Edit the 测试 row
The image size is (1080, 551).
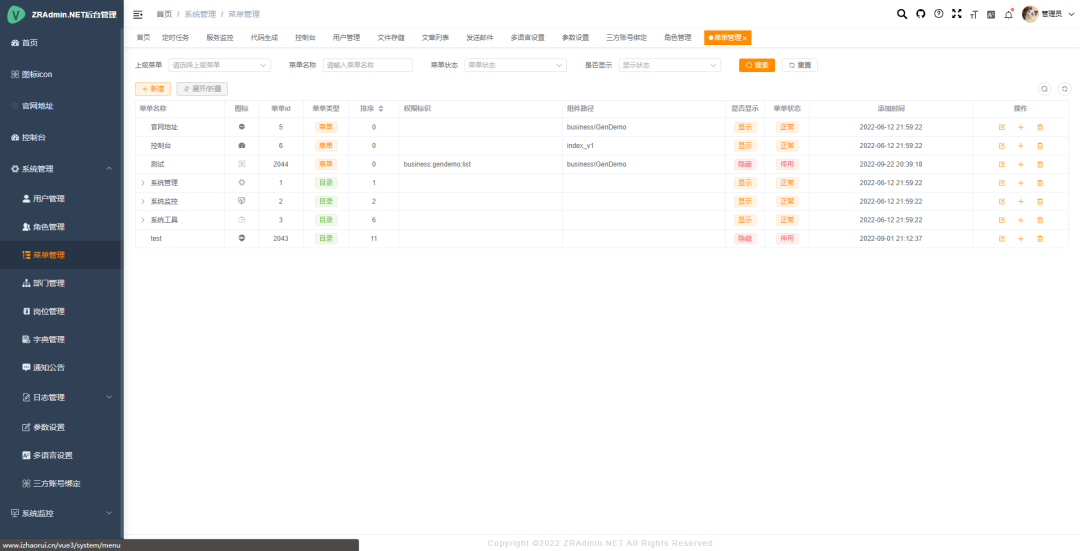click(1001, 165)
